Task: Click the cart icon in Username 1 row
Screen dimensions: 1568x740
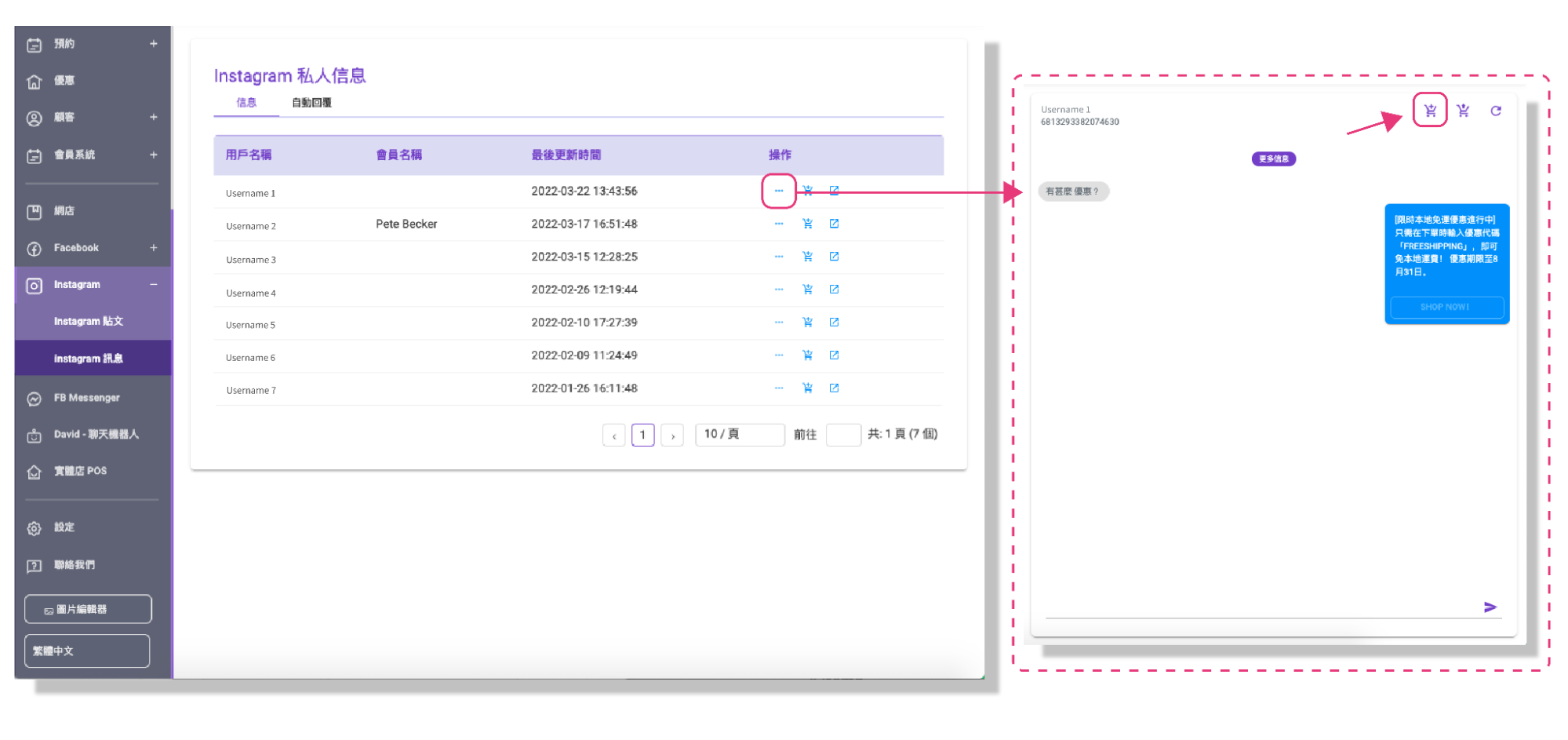Action: [807, 191]
